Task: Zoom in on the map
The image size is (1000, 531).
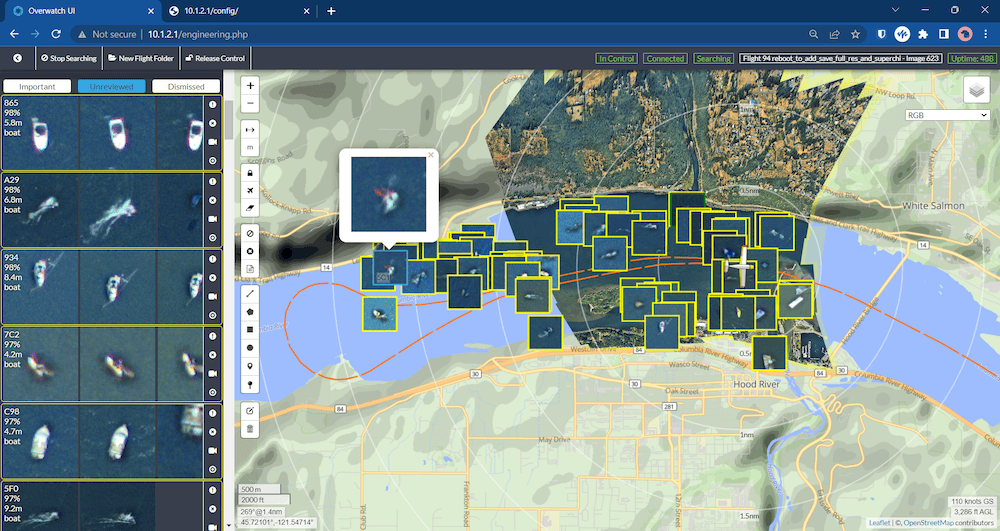Action: point(250,85)
